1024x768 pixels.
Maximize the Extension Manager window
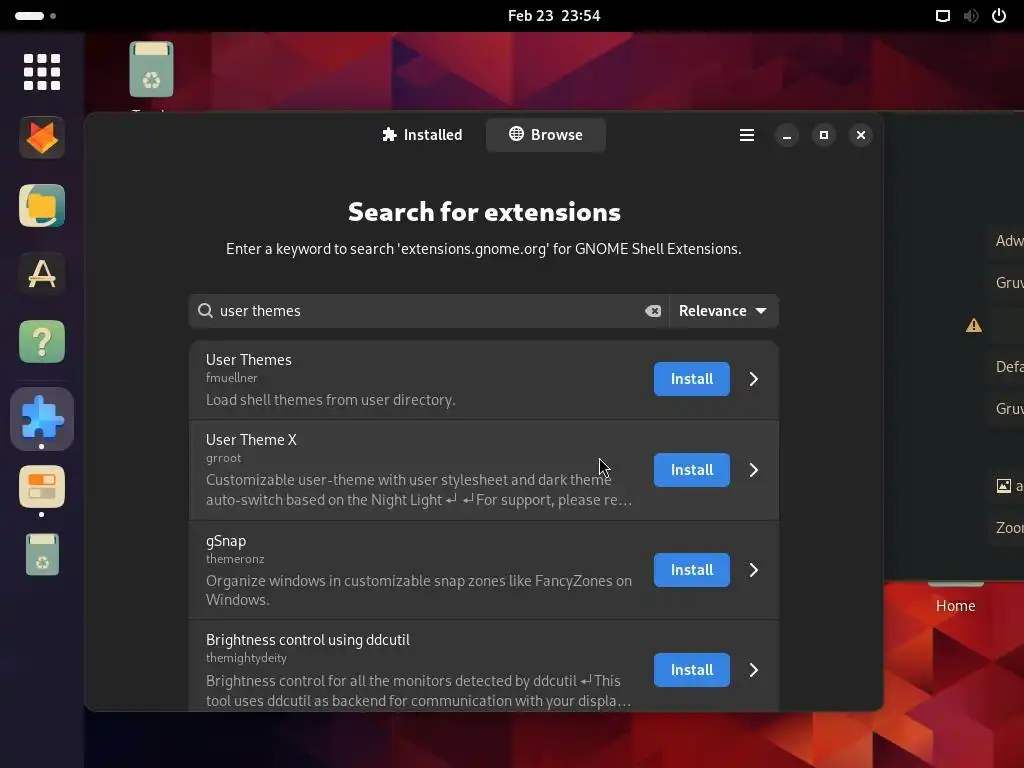(x=824, y=135)
